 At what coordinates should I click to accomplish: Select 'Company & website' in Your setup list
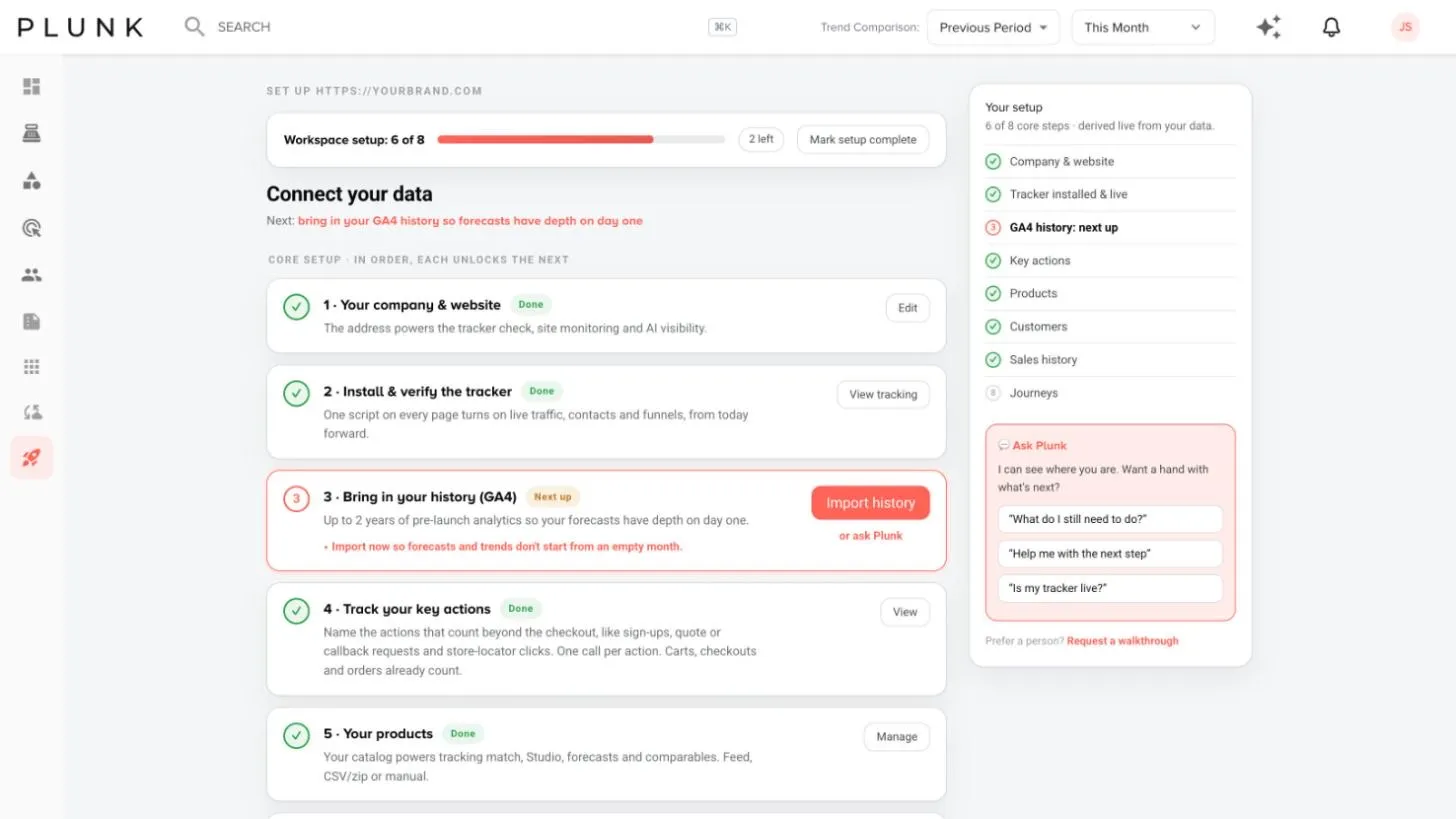(1110, 161)
